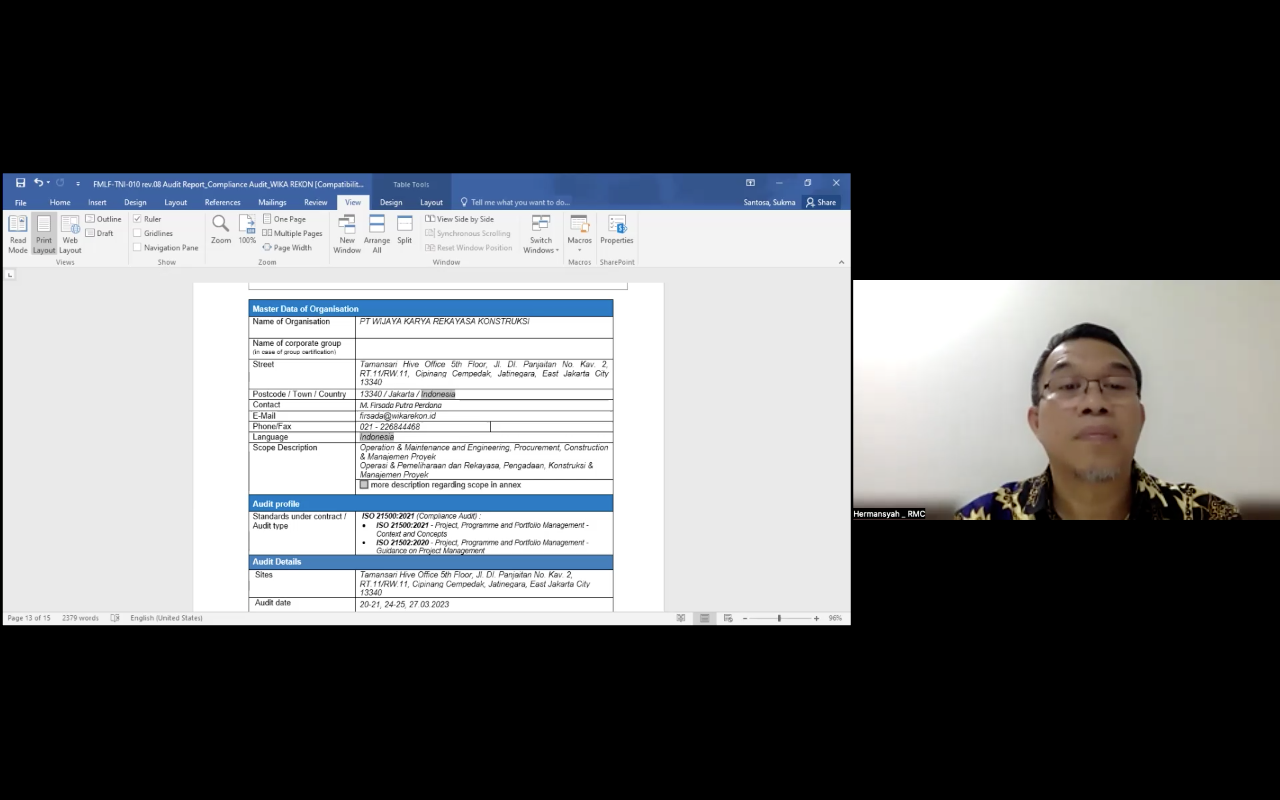
Task: Fit to Page Width
Action: point(287,248)
